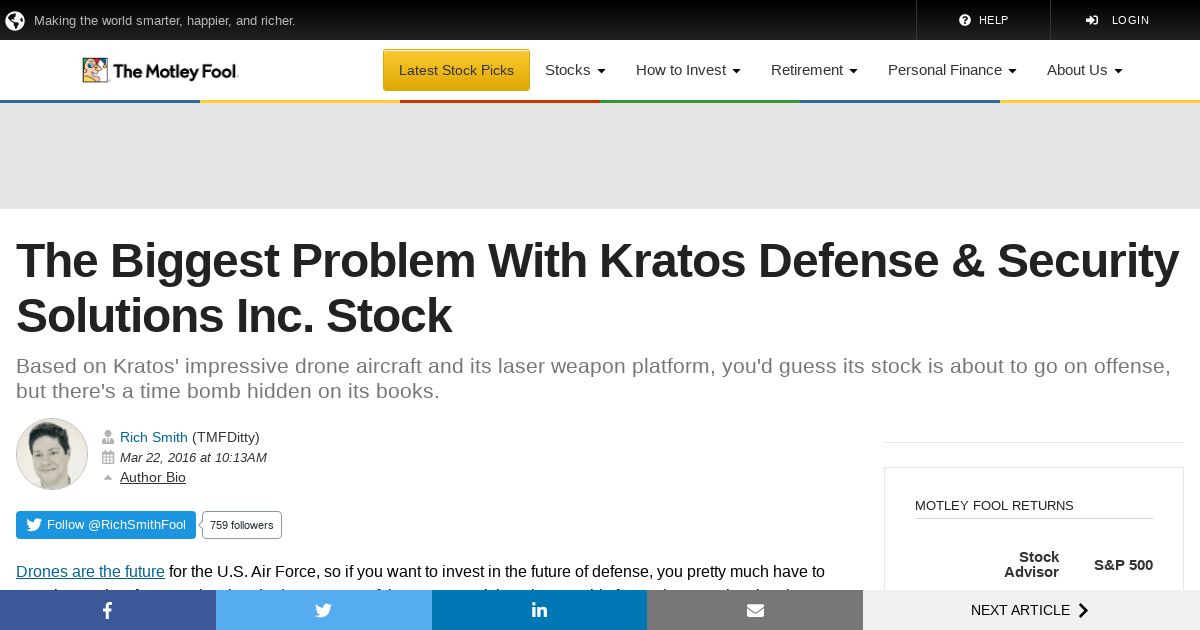Click the globe icon in top bar
This screenshot has height=630, width=1200.
(15, 20)
